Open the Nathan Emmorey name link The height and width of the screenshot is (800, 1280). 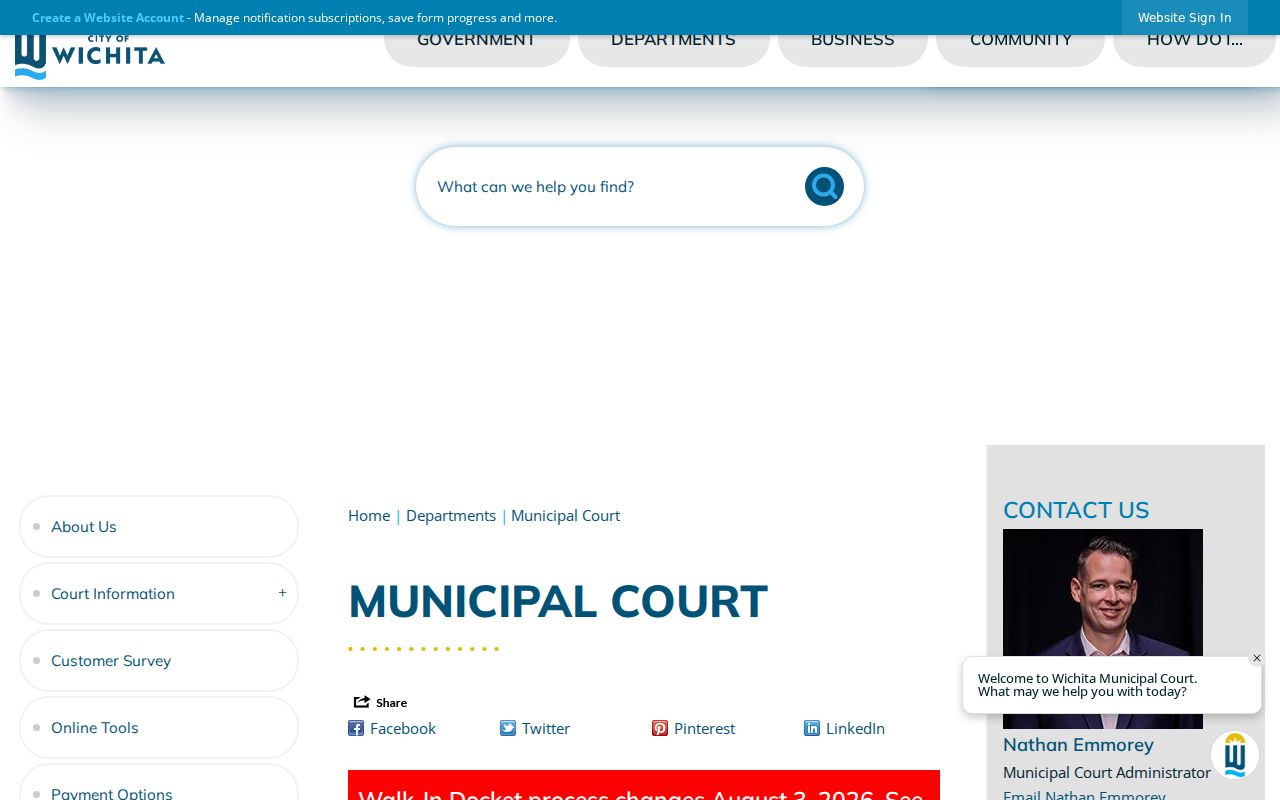1078,744
